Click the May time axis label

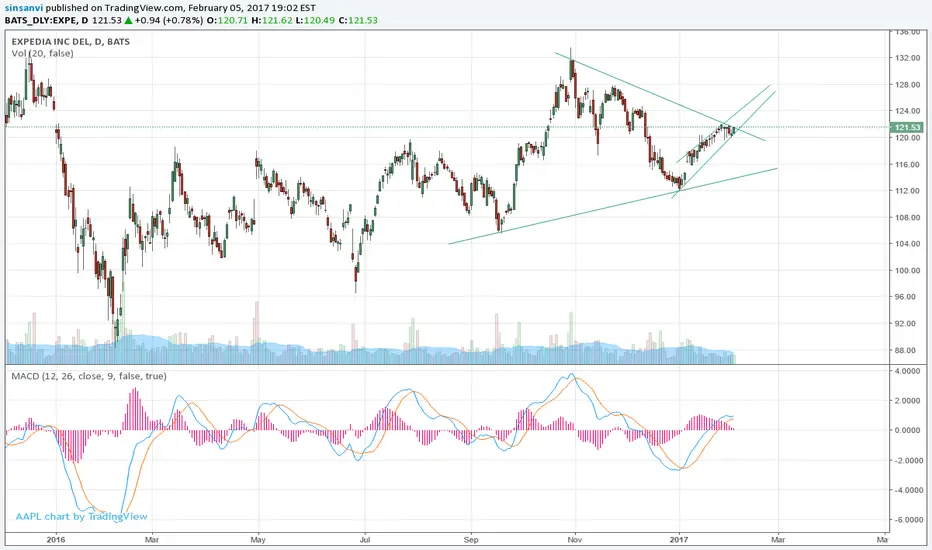pos(258,540)
